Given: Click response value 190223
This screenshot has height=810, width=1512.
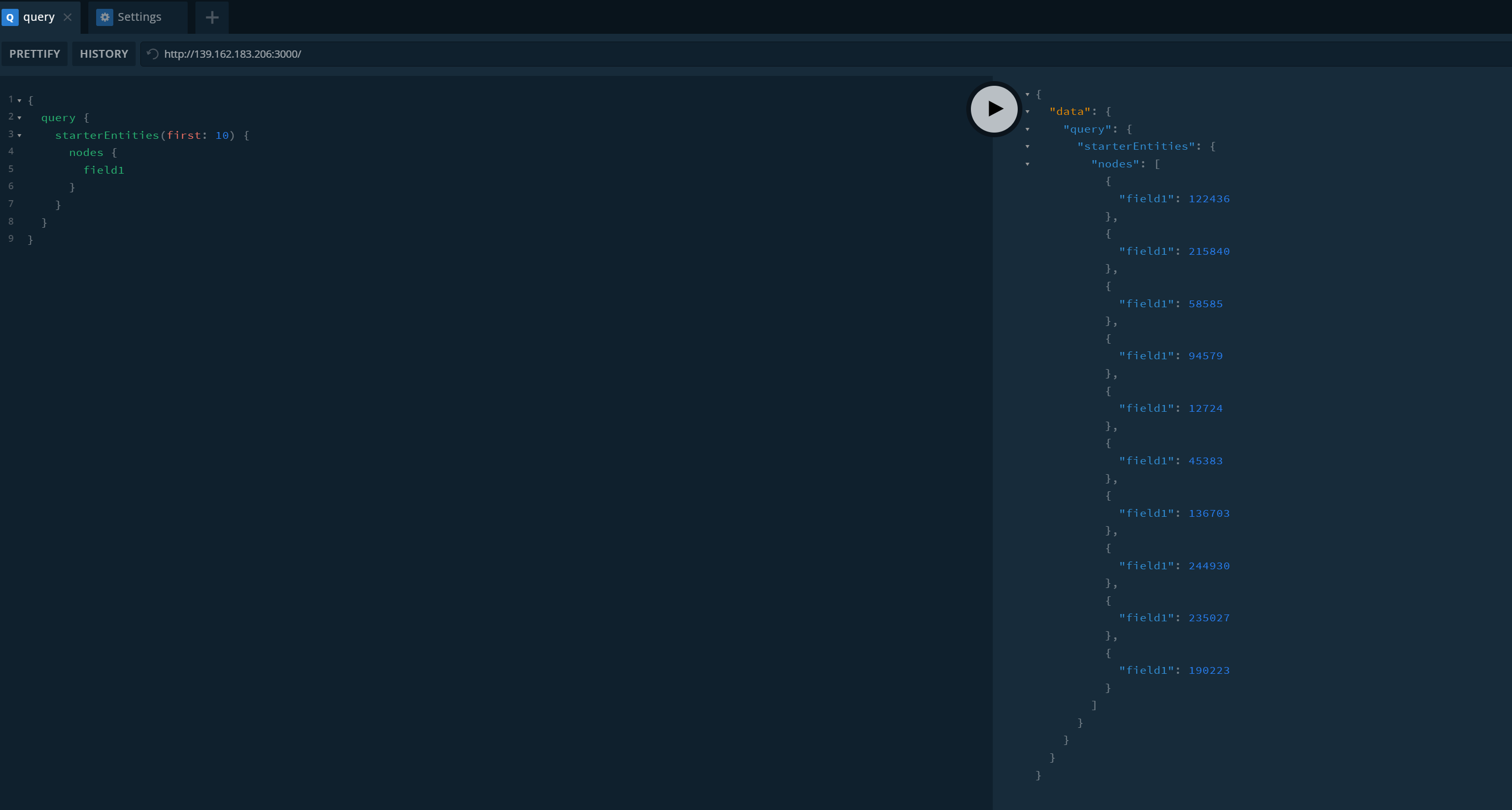Looking at the screenshot, I should 1209,670.
